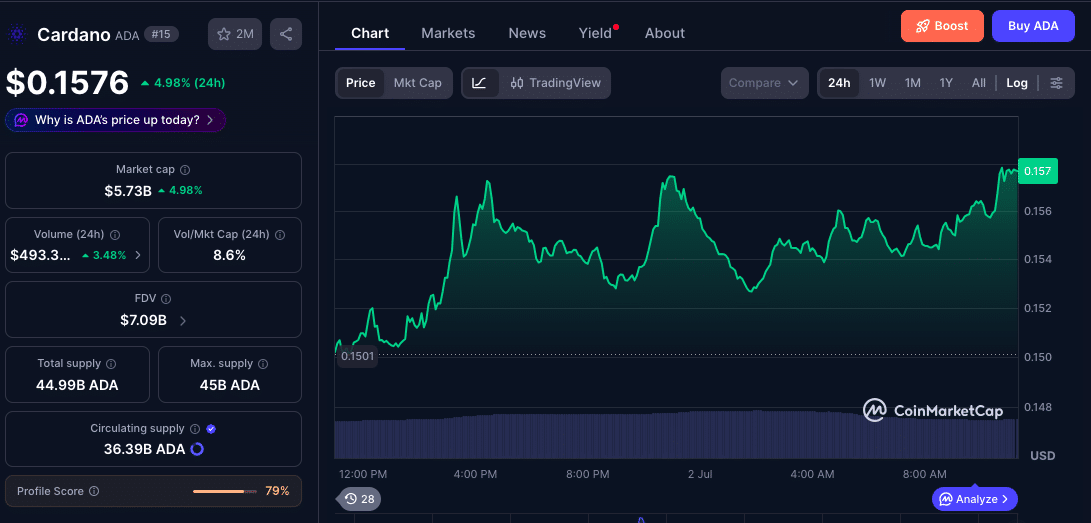Viewport: 1091px width, 523px height.
Task: Click Vol/Mkt Cap info icon
Action: point(280,234)
